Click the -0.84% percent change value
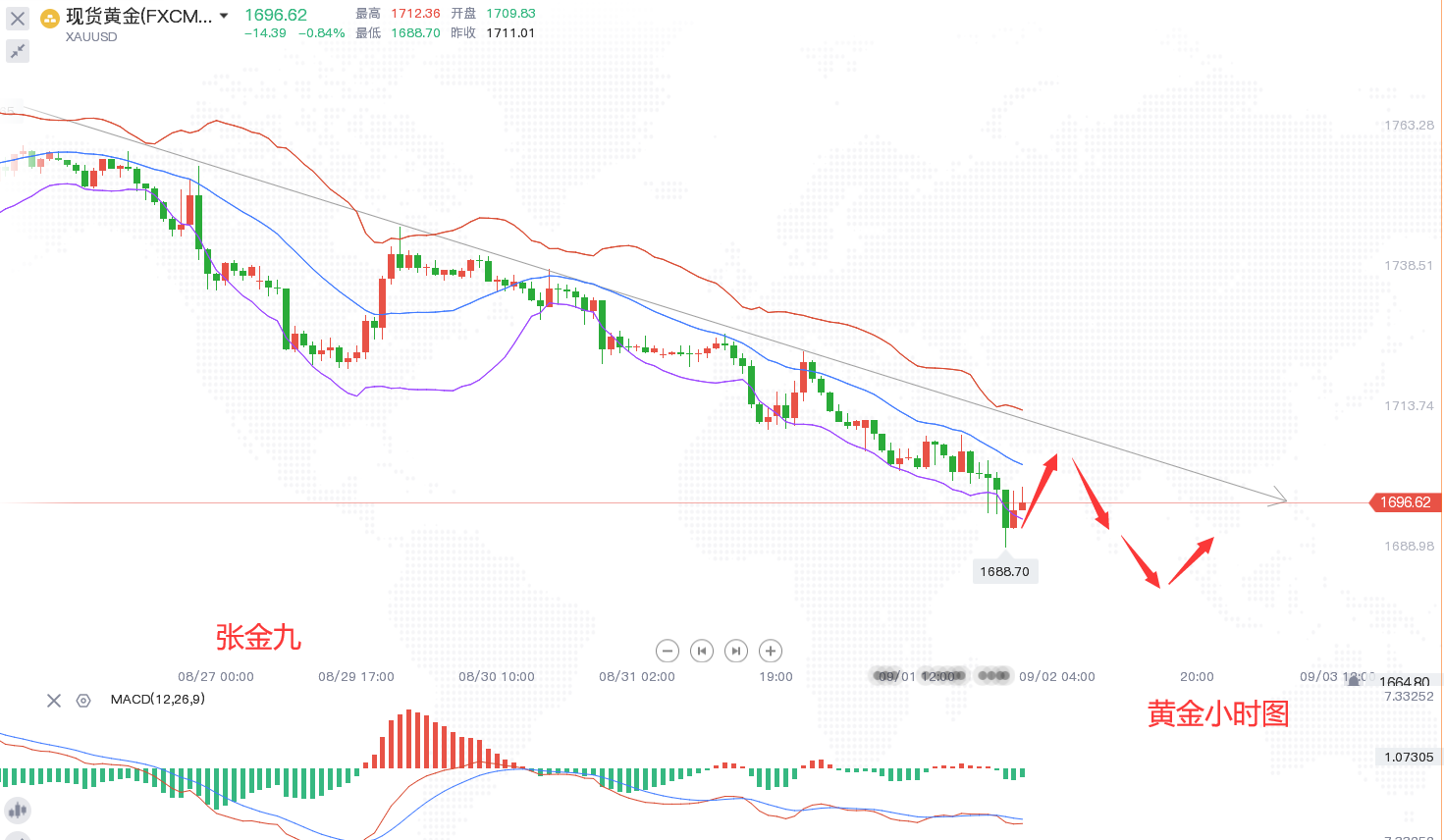This screenshot has width=1444, height=840. 322,33
